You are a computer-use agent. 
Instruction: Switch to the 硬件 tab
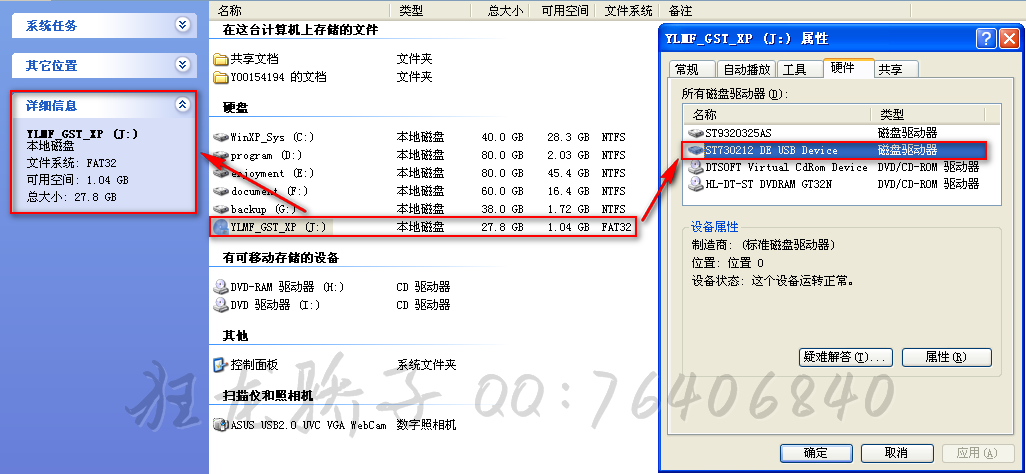[848, 68]
